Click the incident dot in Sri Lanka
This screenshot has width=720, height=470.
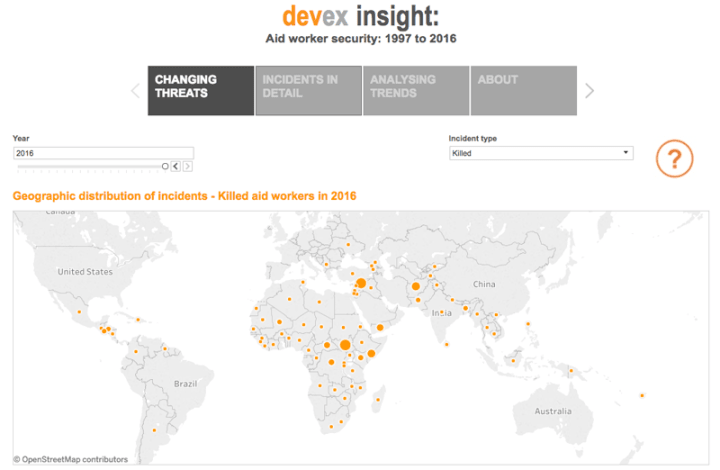click(446, 344)
